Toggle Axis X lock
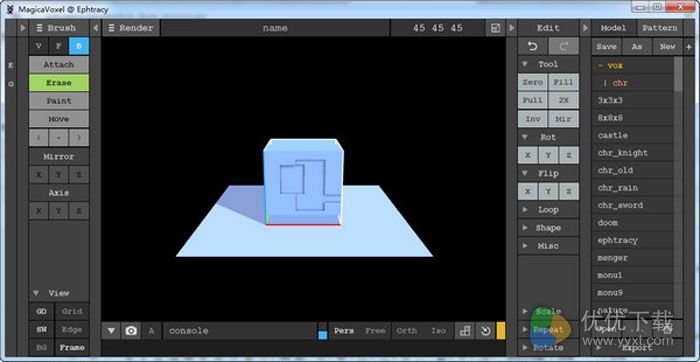This screenshot has height=362, width=700. point(39,211)
